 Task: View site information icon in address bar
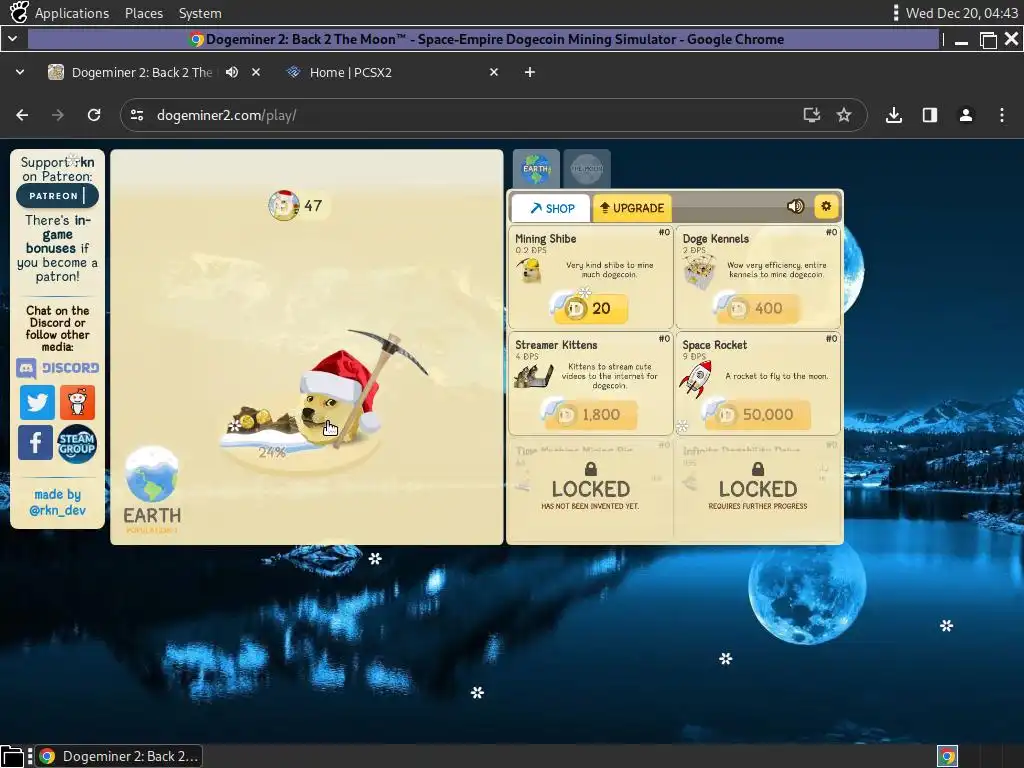point(136,115)
